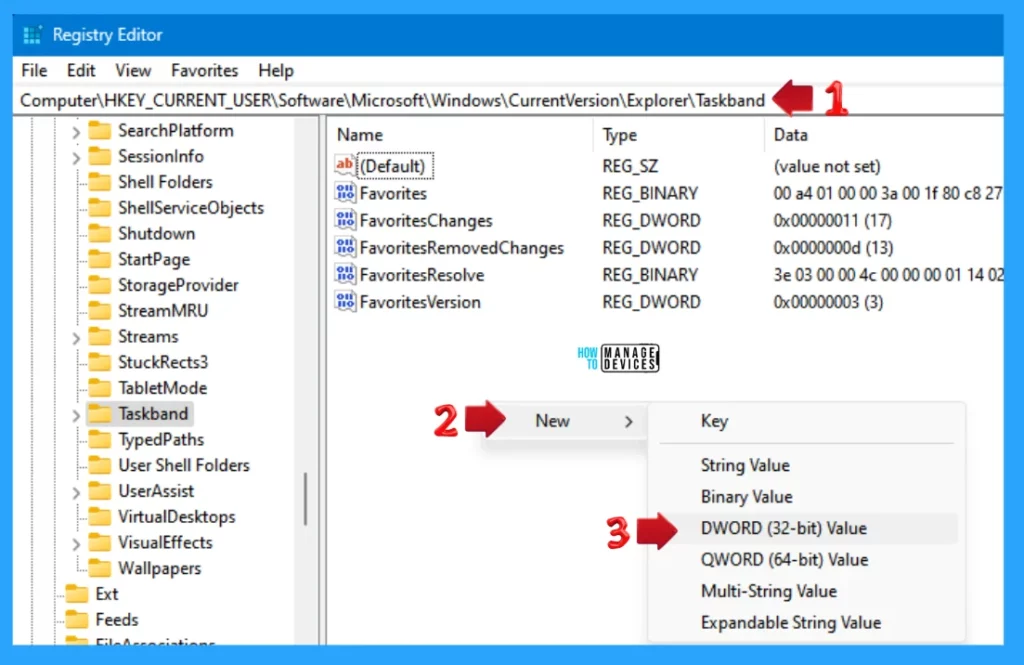
Task: Click the FavoritesVersion DWORD value icon
Action: tap(345, 302)
